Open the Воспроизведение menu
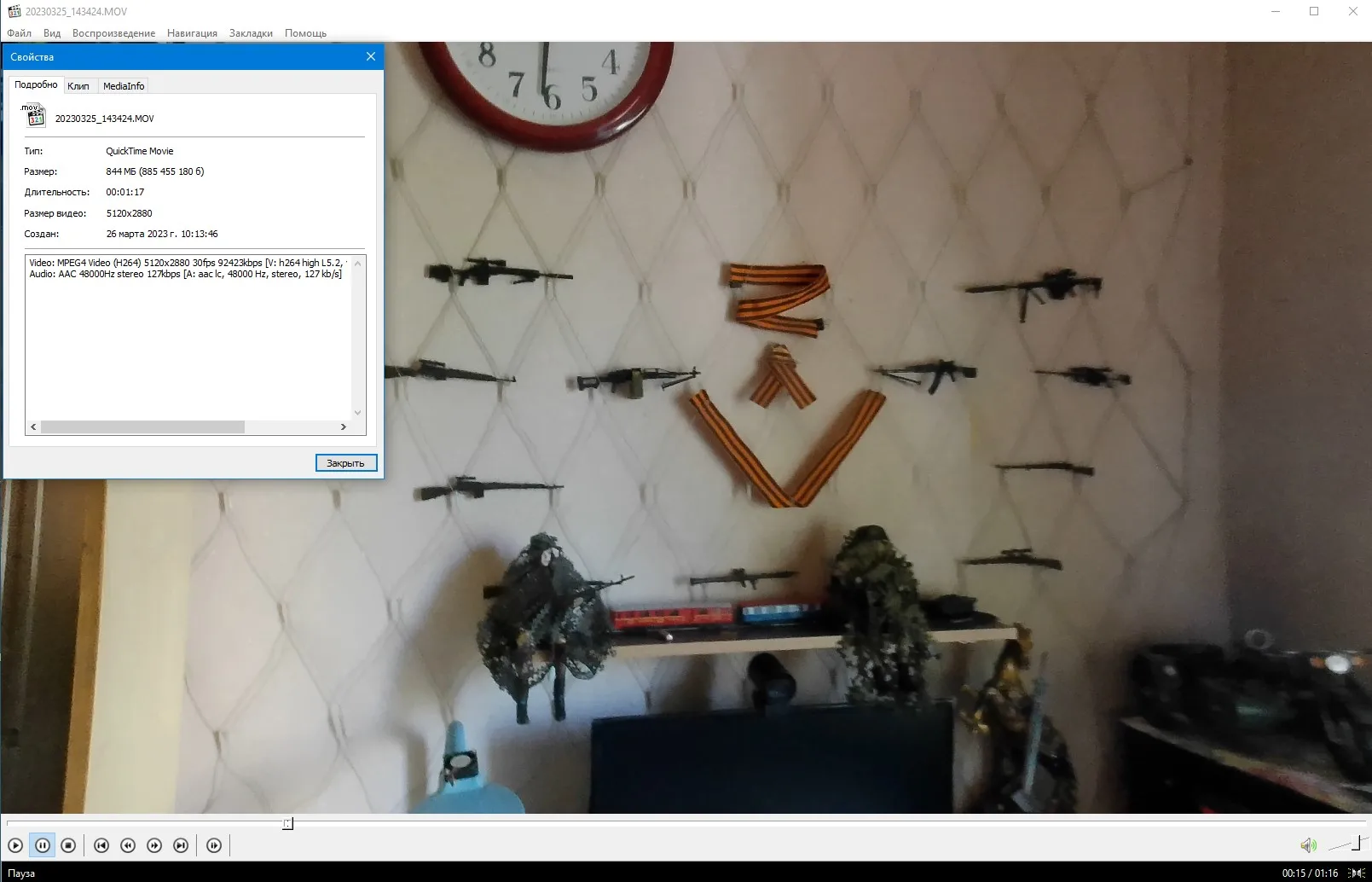Image resolution: width=1372 pixels, height=882 pixels. click(113, 33)
